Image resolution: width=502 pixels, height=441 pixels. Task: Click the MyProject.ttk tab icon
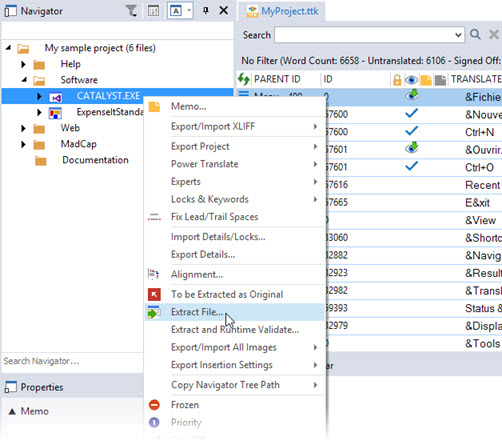[x=252, y=12]
